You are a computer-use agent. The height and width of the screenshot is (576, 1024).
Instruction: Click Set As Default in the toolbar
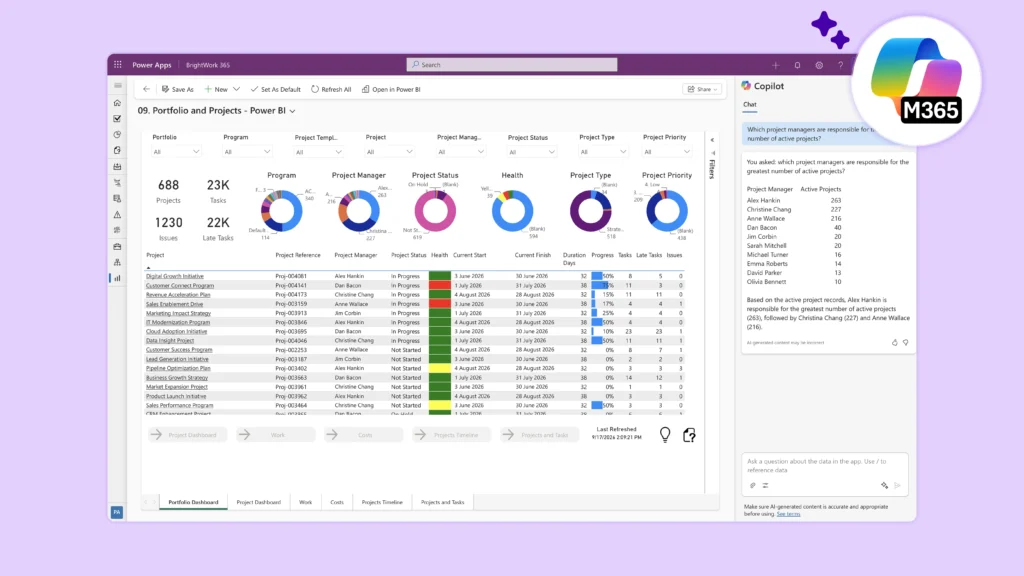[x=276, y=89]
